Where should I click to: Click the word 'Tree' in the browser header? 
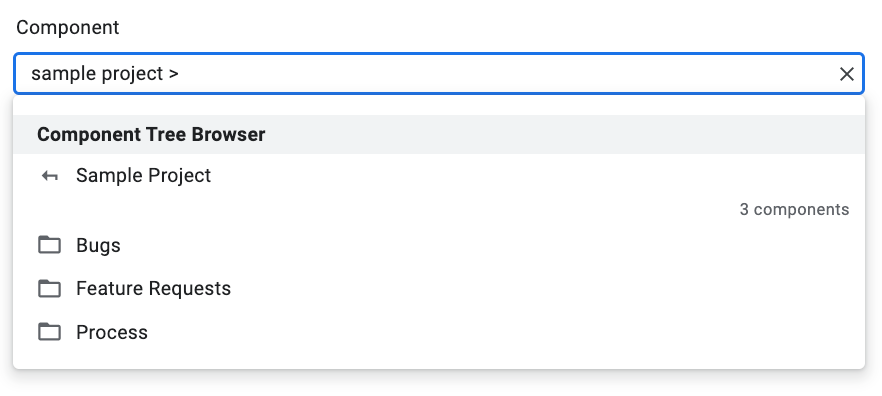[166, 134]
